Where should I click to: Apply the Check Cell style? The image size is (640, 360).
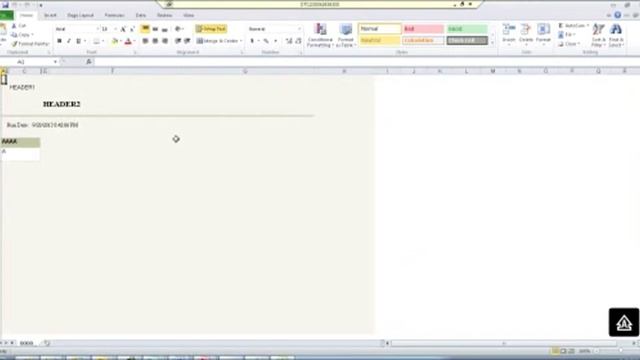point(467,40)
